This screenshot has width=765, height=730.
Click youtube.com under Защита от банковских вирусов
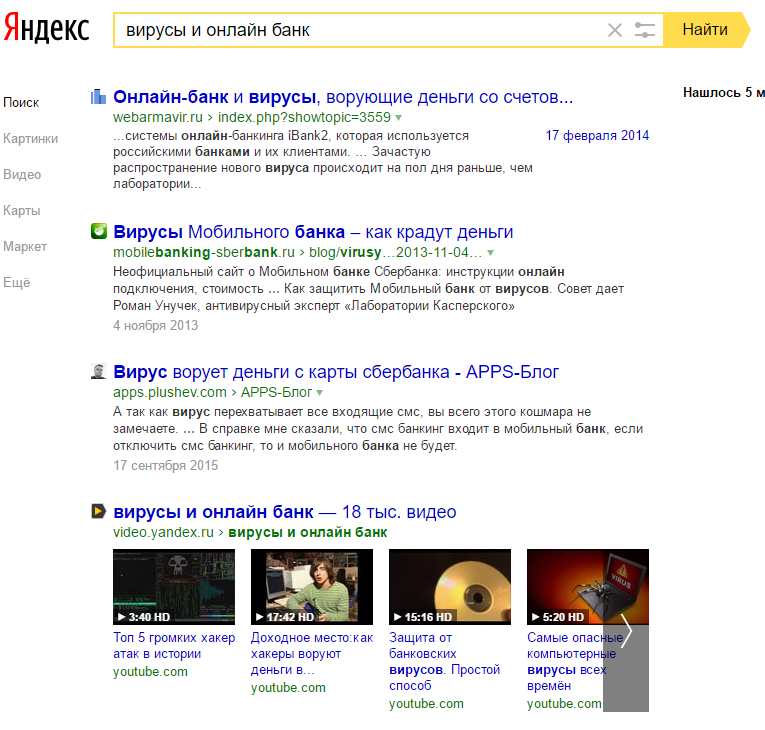426,704
